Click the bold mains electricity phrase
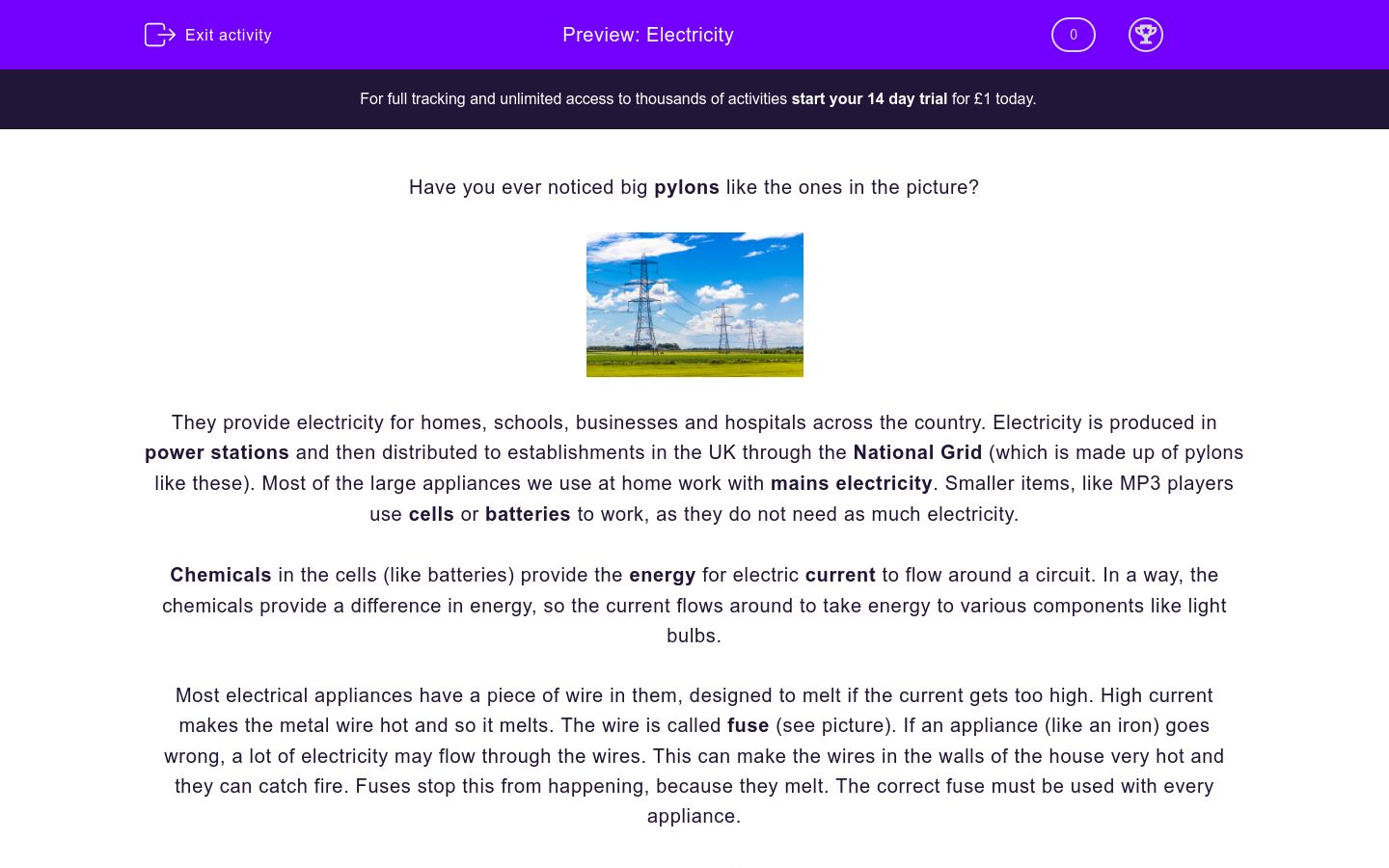Screen dimensions: 1389x868 click(851, 483)
